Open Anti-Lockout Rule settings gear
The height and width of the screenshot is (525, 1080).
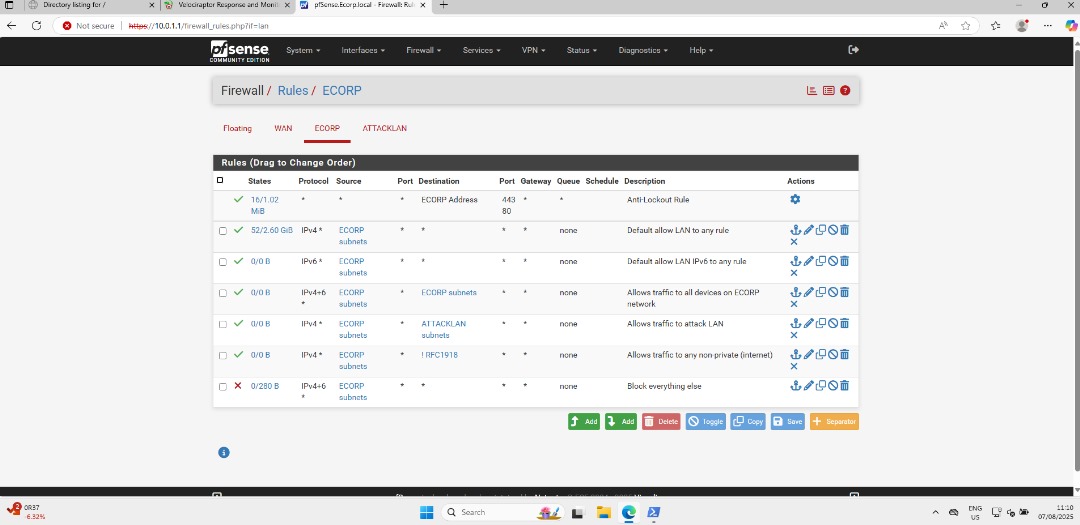tap(795, 199)
